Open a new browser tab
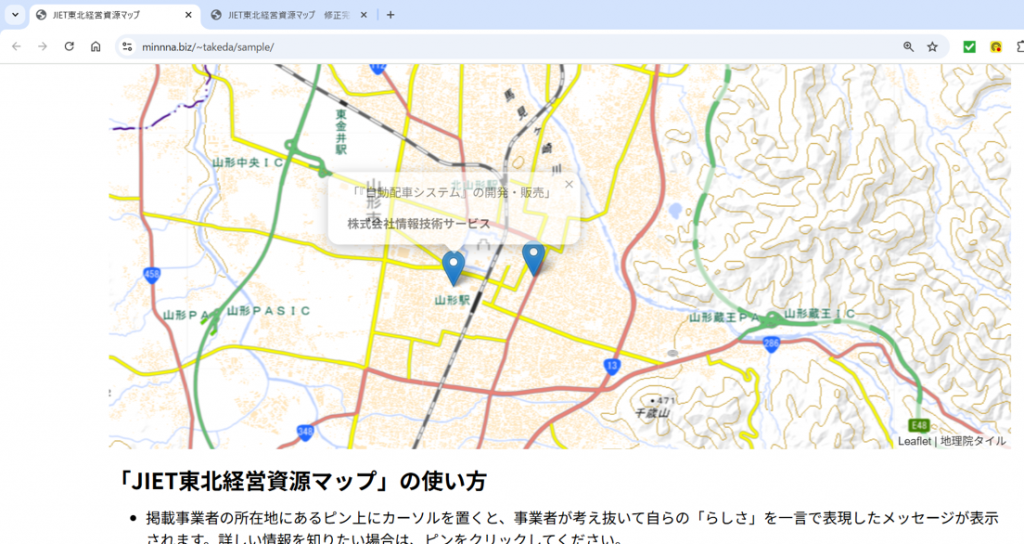This screenshot has height=544, width=1024. [x=390, y=15]
